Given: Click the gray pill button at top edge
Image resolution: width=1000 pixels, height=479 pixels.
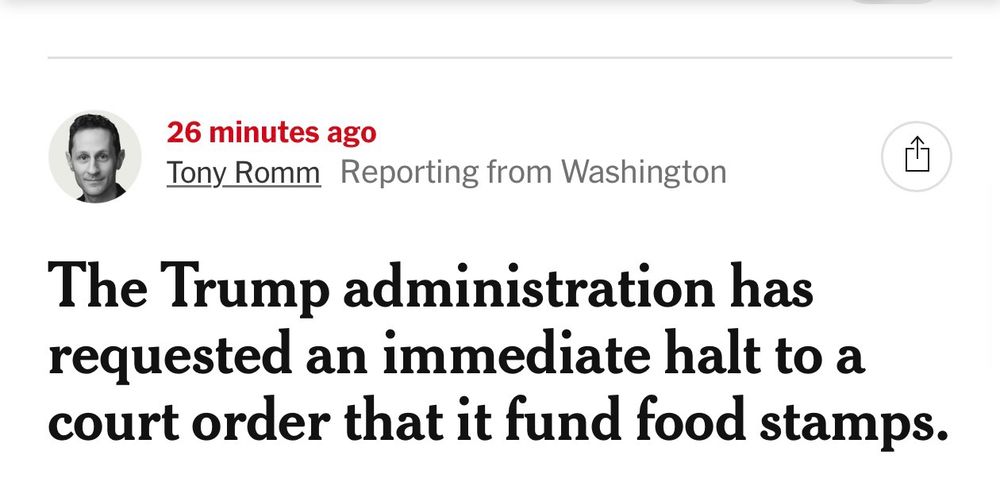Looking at the screenshot, I should pos(892,2).
